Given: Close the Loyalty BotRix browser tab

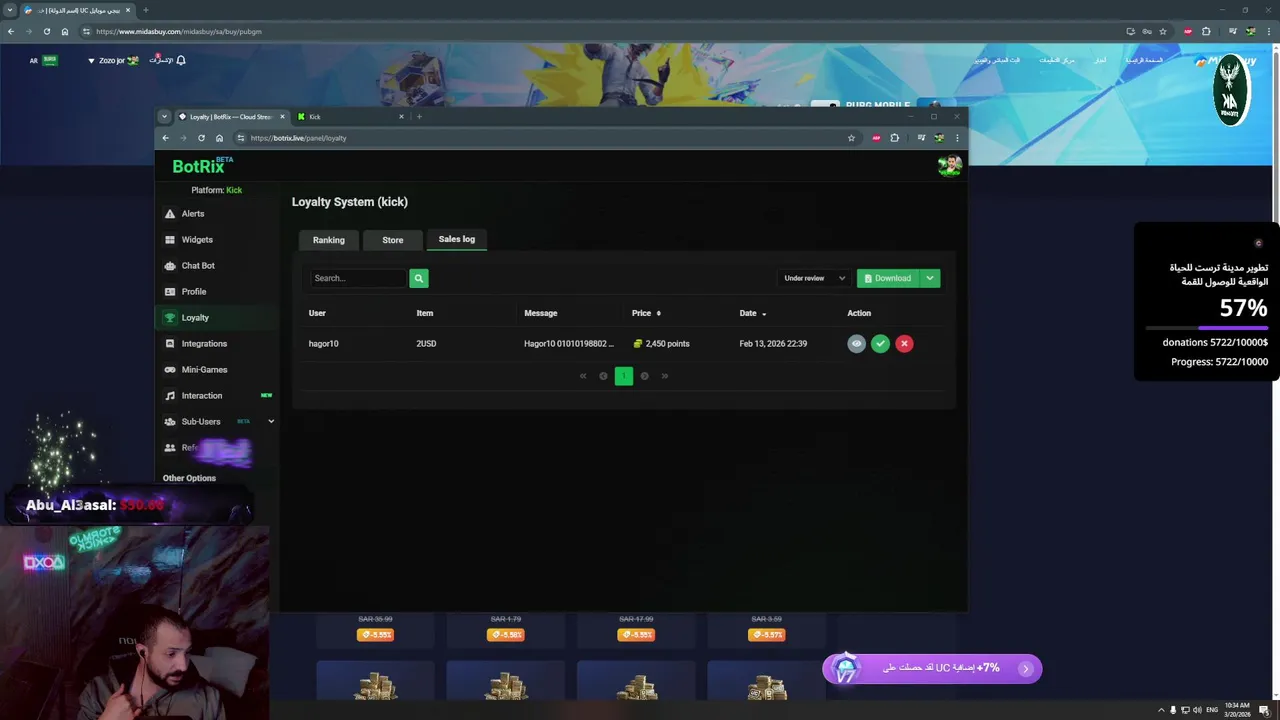Looking at the screenshot, I should point(282,117).
